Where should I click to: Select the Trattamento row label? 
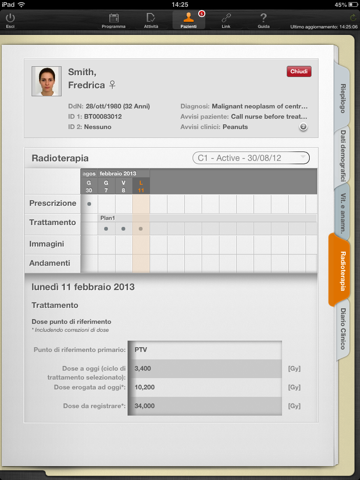tap(53, 222)
